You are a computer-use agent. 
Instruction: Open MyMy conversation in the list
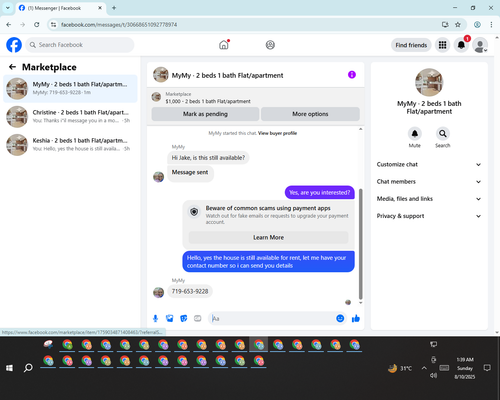[x=70, y=88]
